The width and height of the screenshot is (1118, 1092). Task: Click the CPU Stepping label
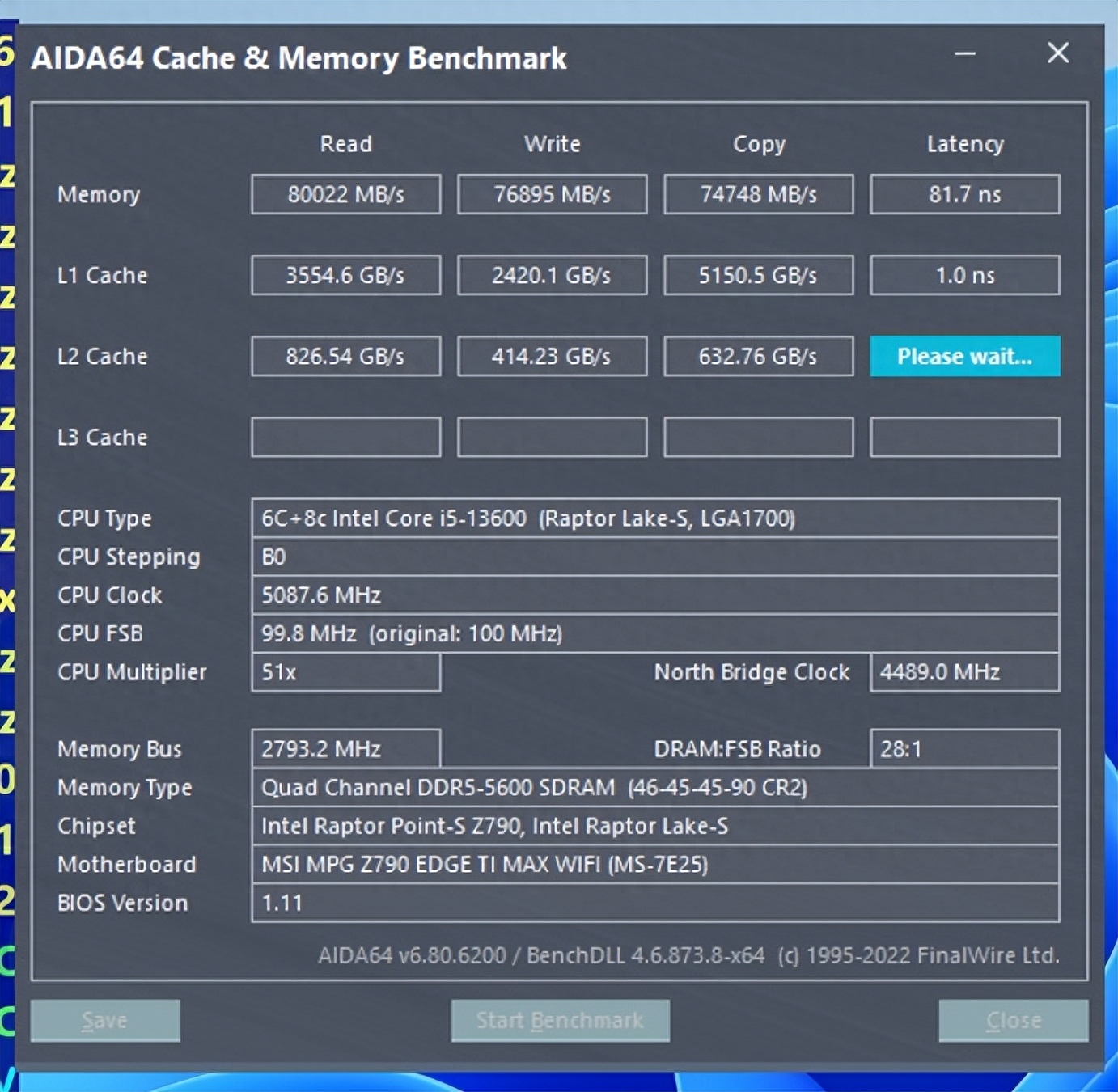click(x=129, y=557)
